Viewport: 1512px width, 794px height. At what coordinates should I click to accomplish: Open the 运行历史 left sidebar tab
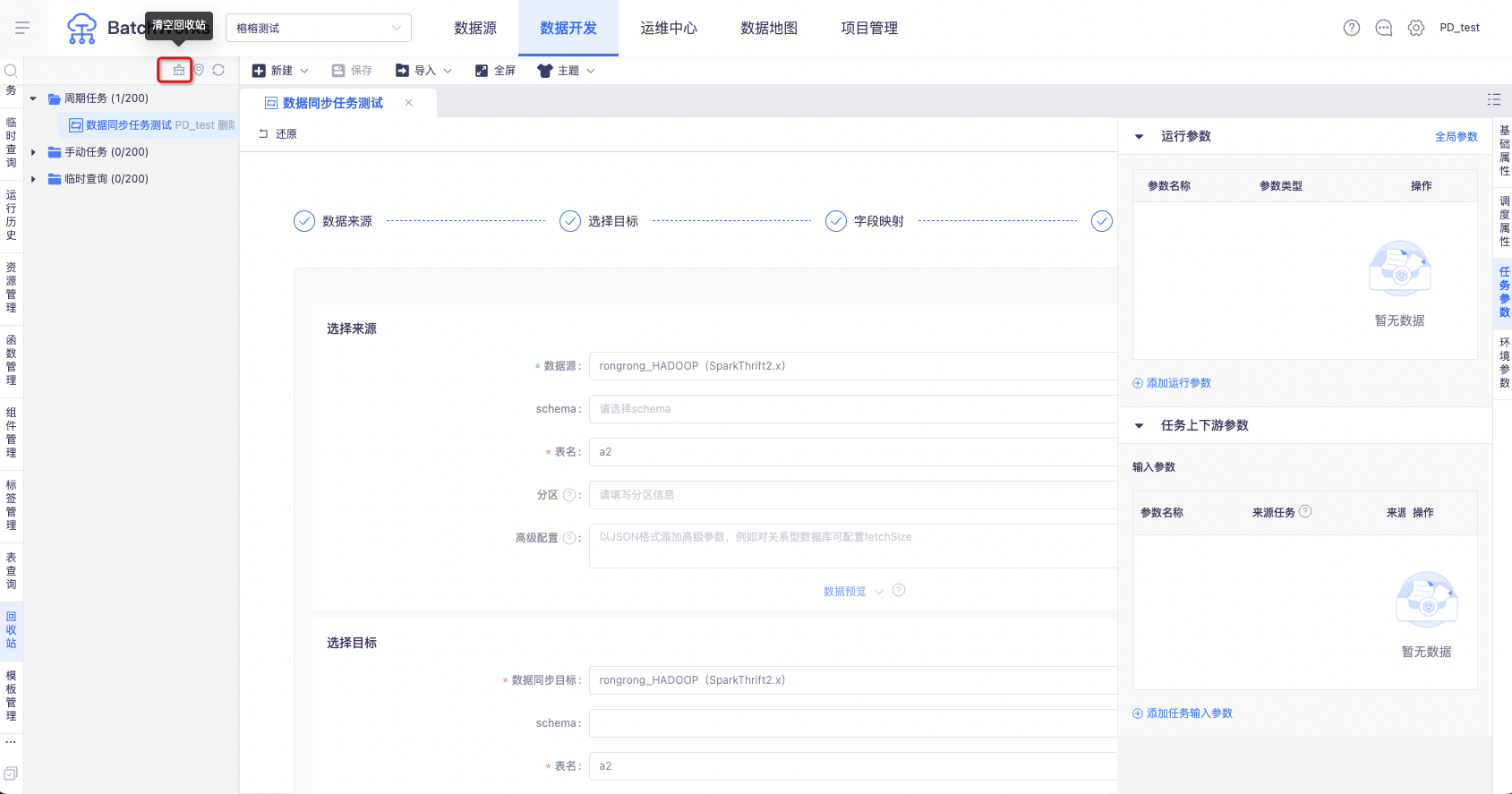coord(11,215)
